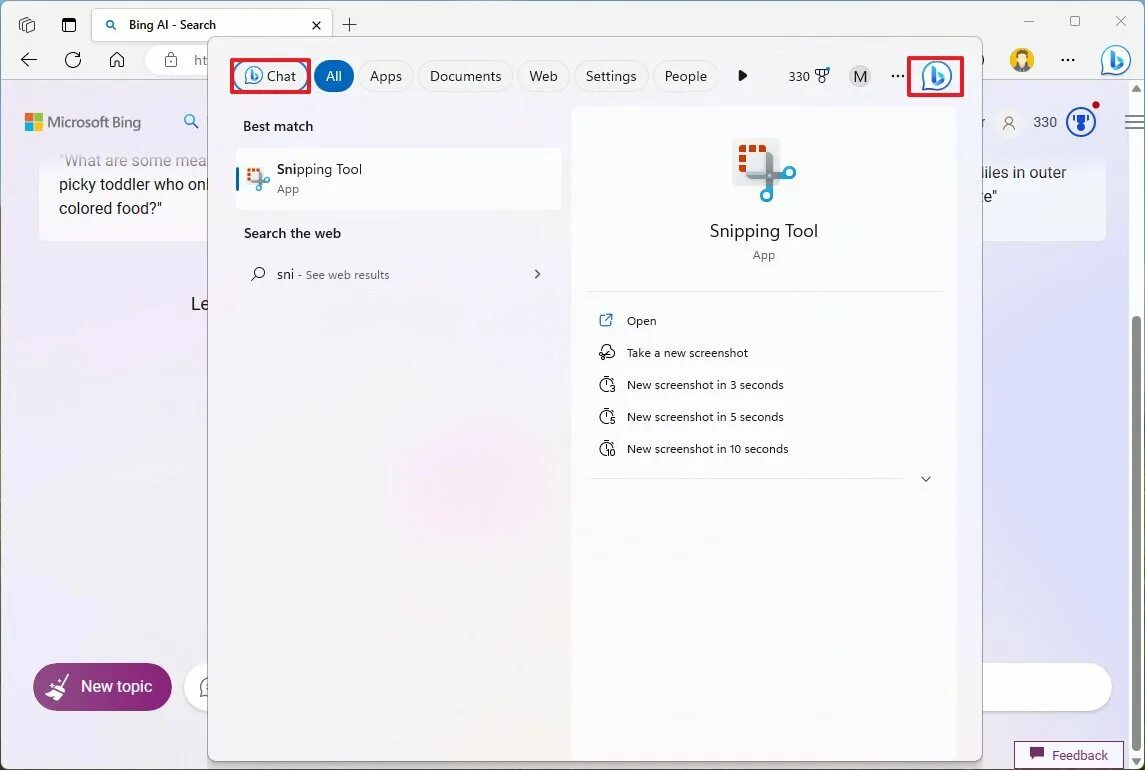Image resolution: width=1145 pixels, height=770 pixels.
Task: Open Bing Chat from search panel
Action: (x=270, y=76)
